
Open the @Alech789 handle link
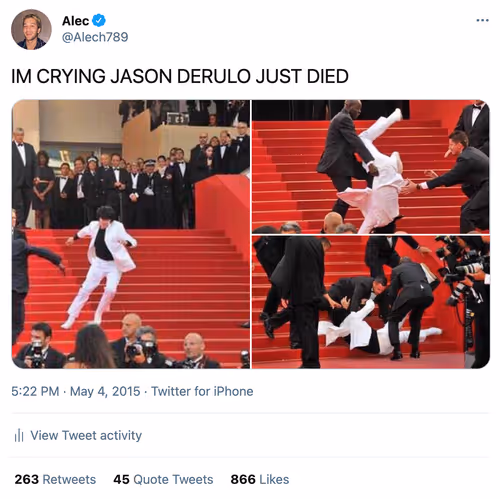95,37
